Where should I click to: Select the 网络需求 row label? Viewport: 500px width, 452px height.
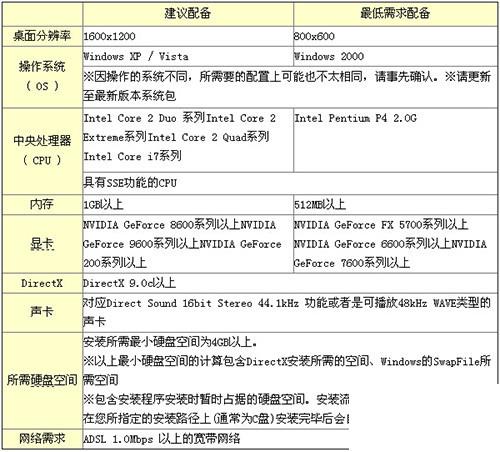[x=42, y=438]
